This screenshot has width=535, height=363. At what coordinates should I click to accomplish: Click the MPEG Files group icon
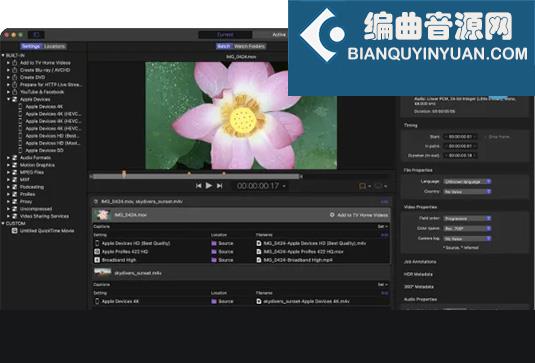click(15, 172)
